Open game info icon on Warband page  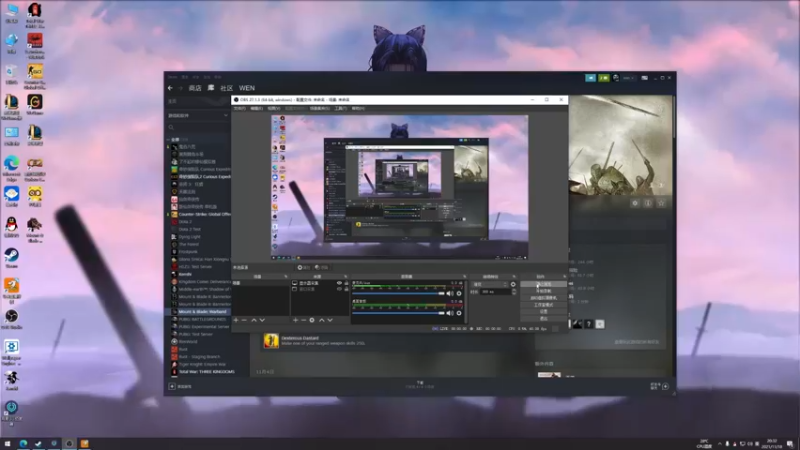(x=648, y=203)
